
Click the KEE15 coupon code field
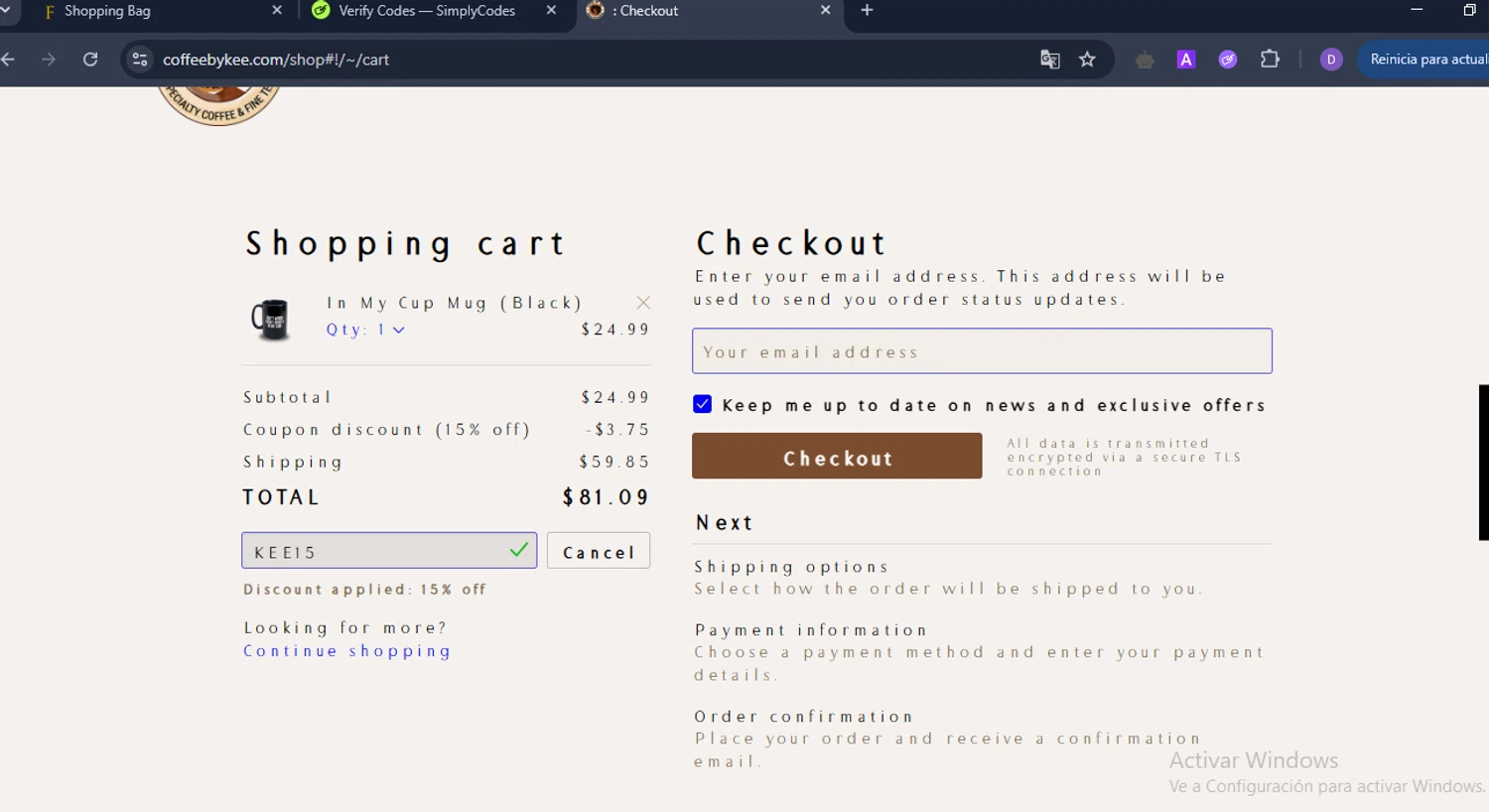[389, 551]
